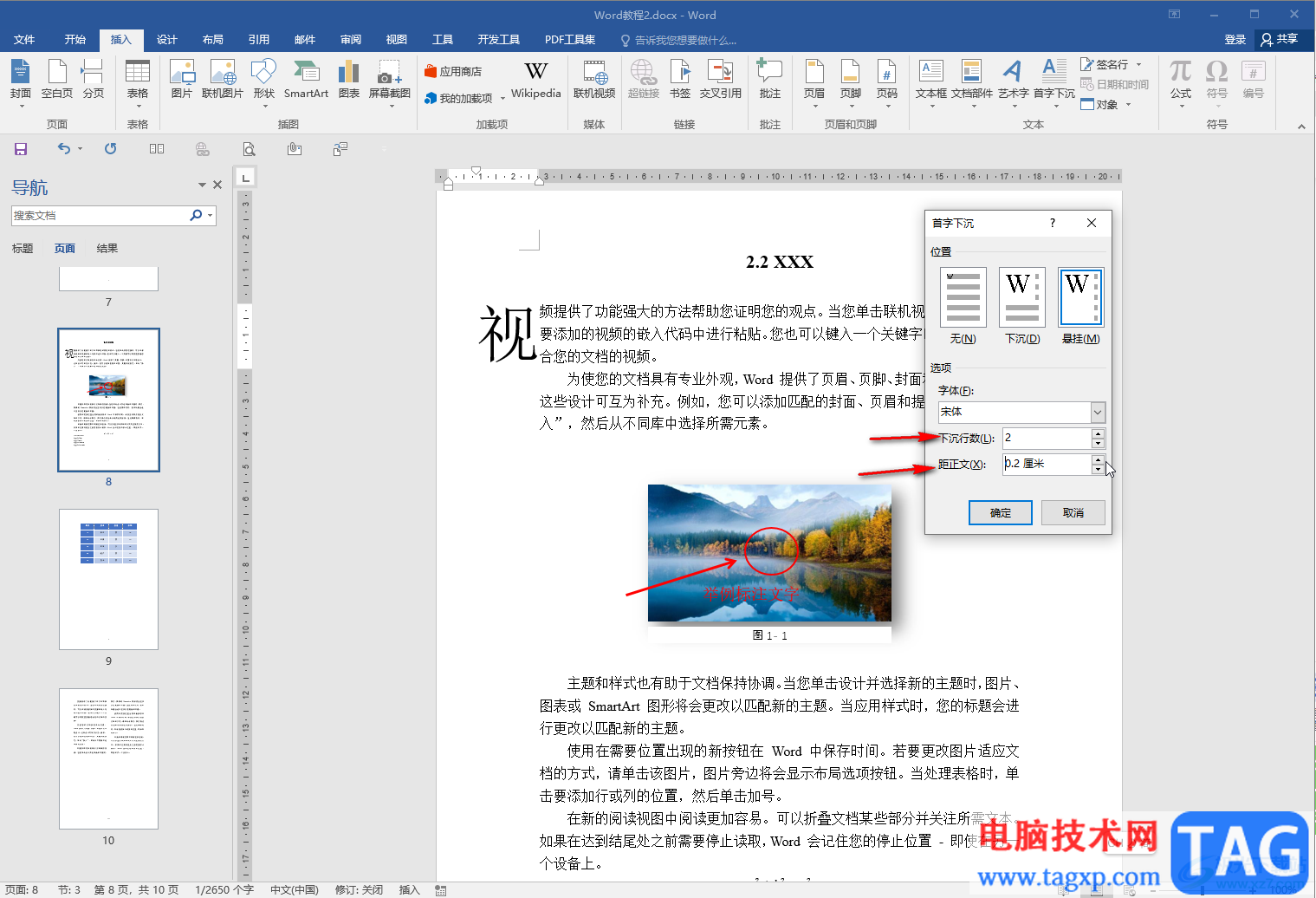Confirm the drop cap dialog with 确定
Image resolution: width=1316 pixels, height=898 pixels.
(1001, 513)
